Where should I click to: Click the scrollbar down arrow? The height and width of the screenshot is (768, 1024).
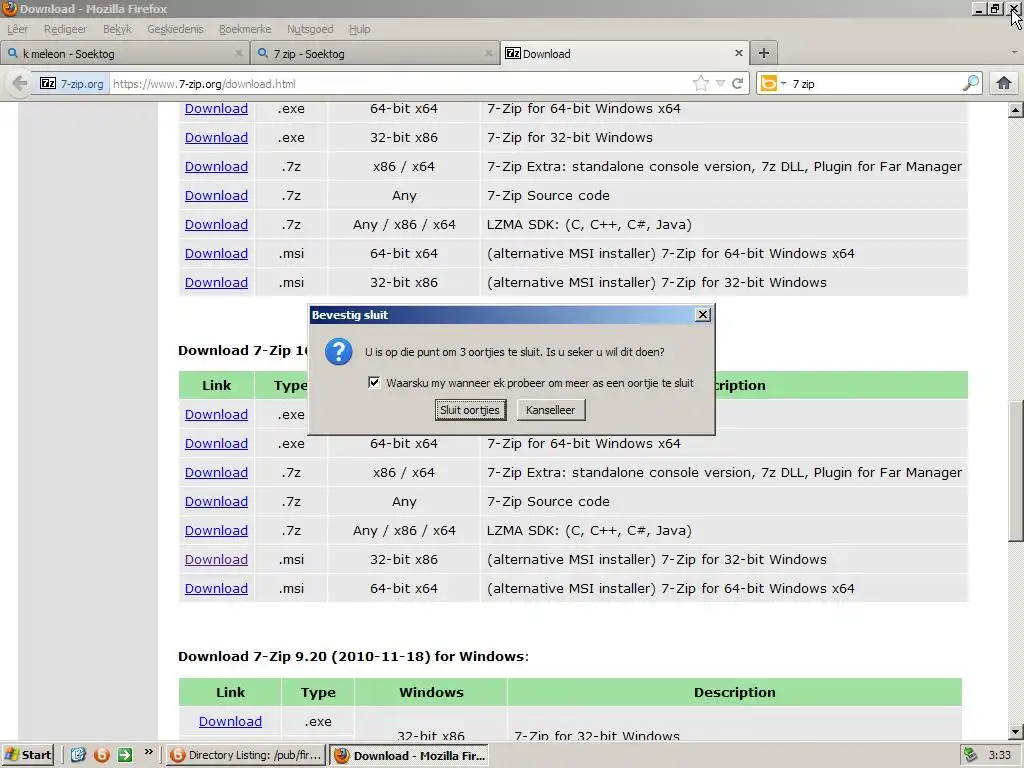click(x=1015, y=732)
